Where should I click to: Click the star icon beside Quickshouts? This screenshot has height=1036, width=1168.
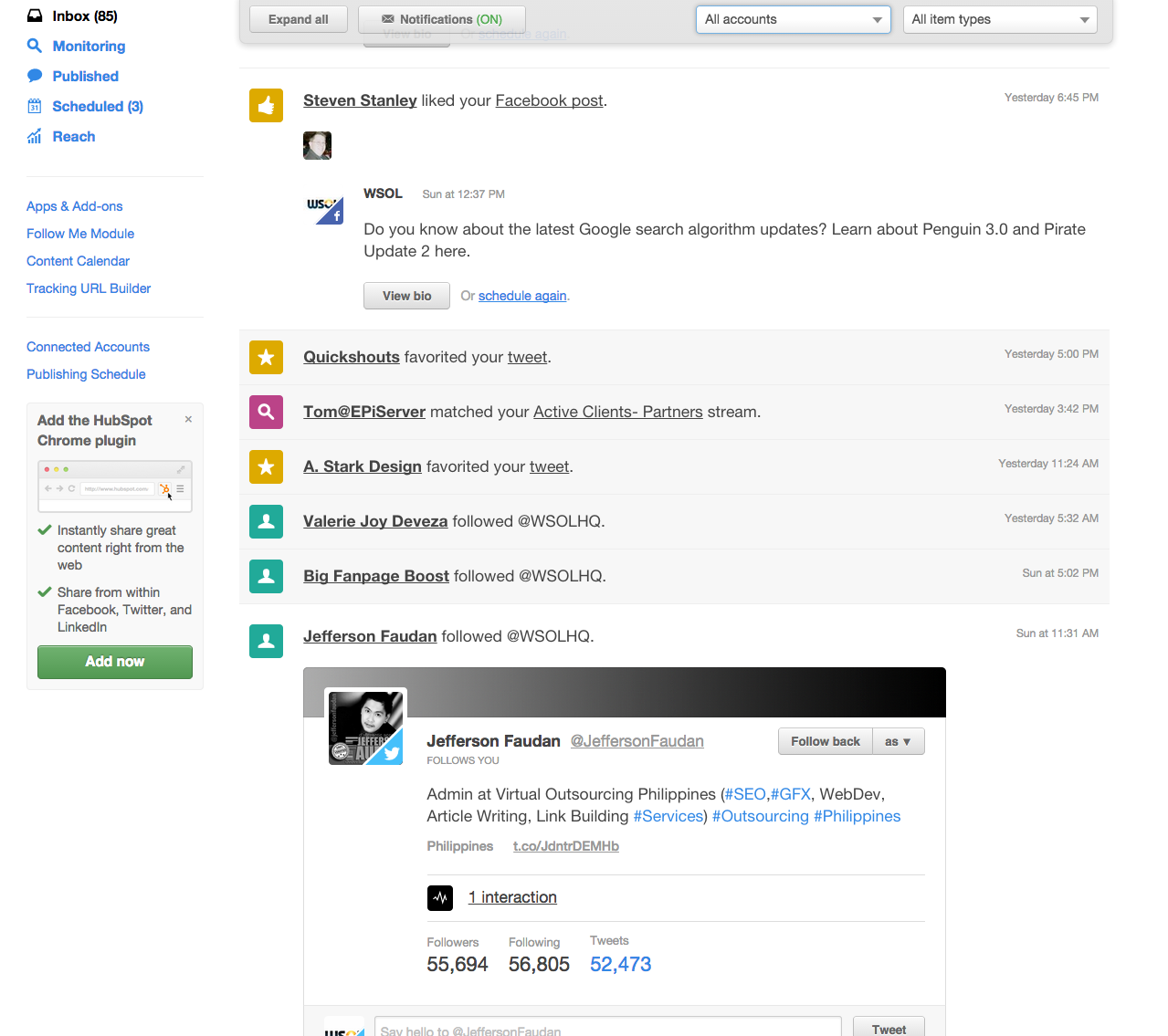pos(266,357)
